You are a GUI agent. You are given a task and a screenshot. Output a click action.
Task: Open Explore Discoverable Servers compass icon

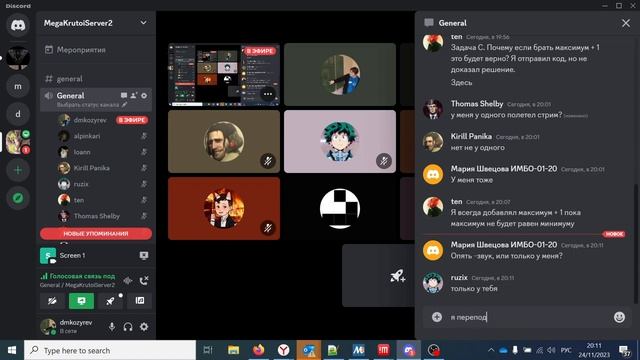click(x=18, y=198)
